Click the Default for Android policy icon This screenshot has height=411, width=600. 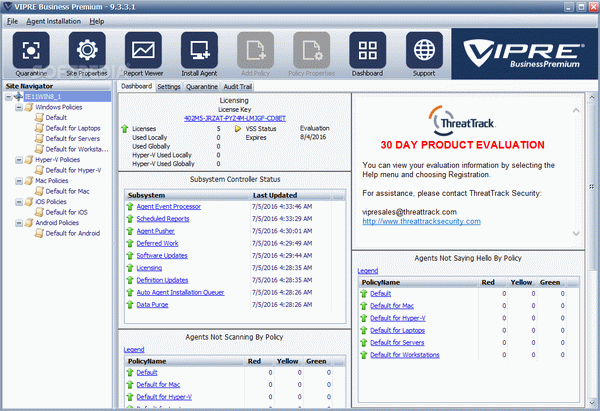(39, 233)
